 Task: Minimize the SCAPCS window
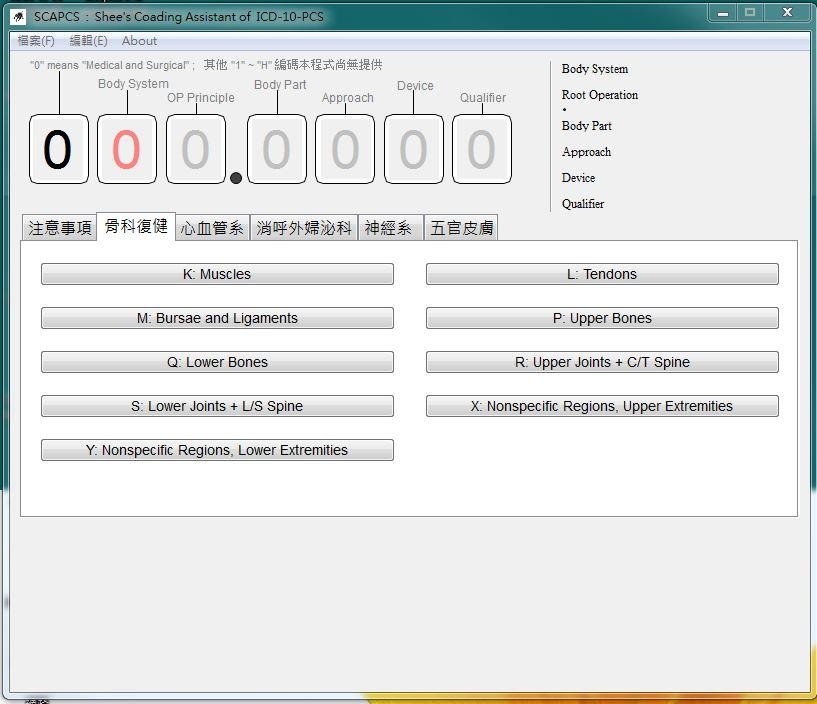pyautogui.click(x=723, y=13)
